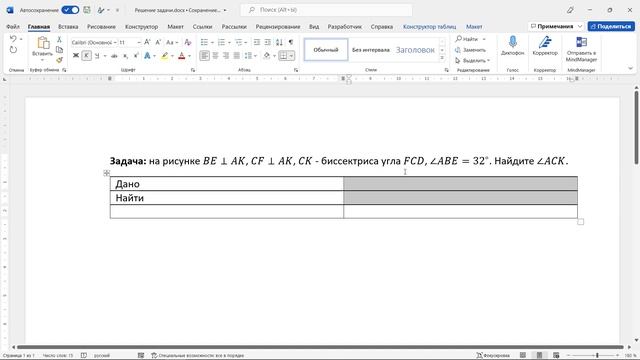Clear all formatting icon

(x=188, y=42)
